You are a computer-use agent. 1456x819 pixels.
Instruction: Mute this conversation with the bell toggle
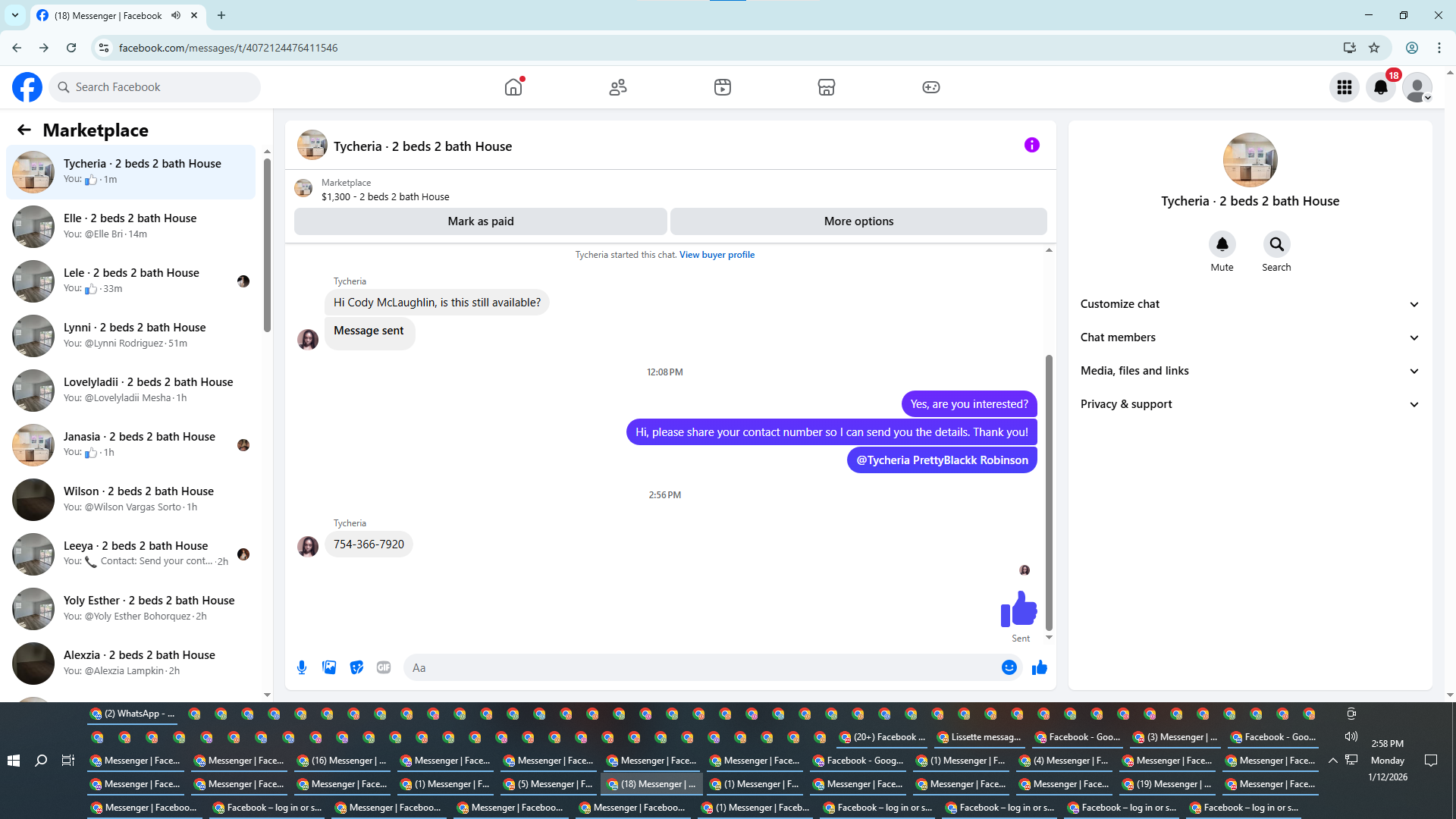(x=1222, y=244)
